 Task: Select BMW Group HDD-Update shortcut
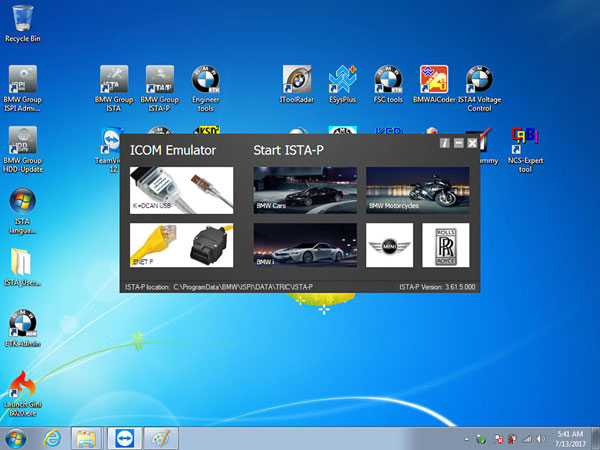coord(23,150)
